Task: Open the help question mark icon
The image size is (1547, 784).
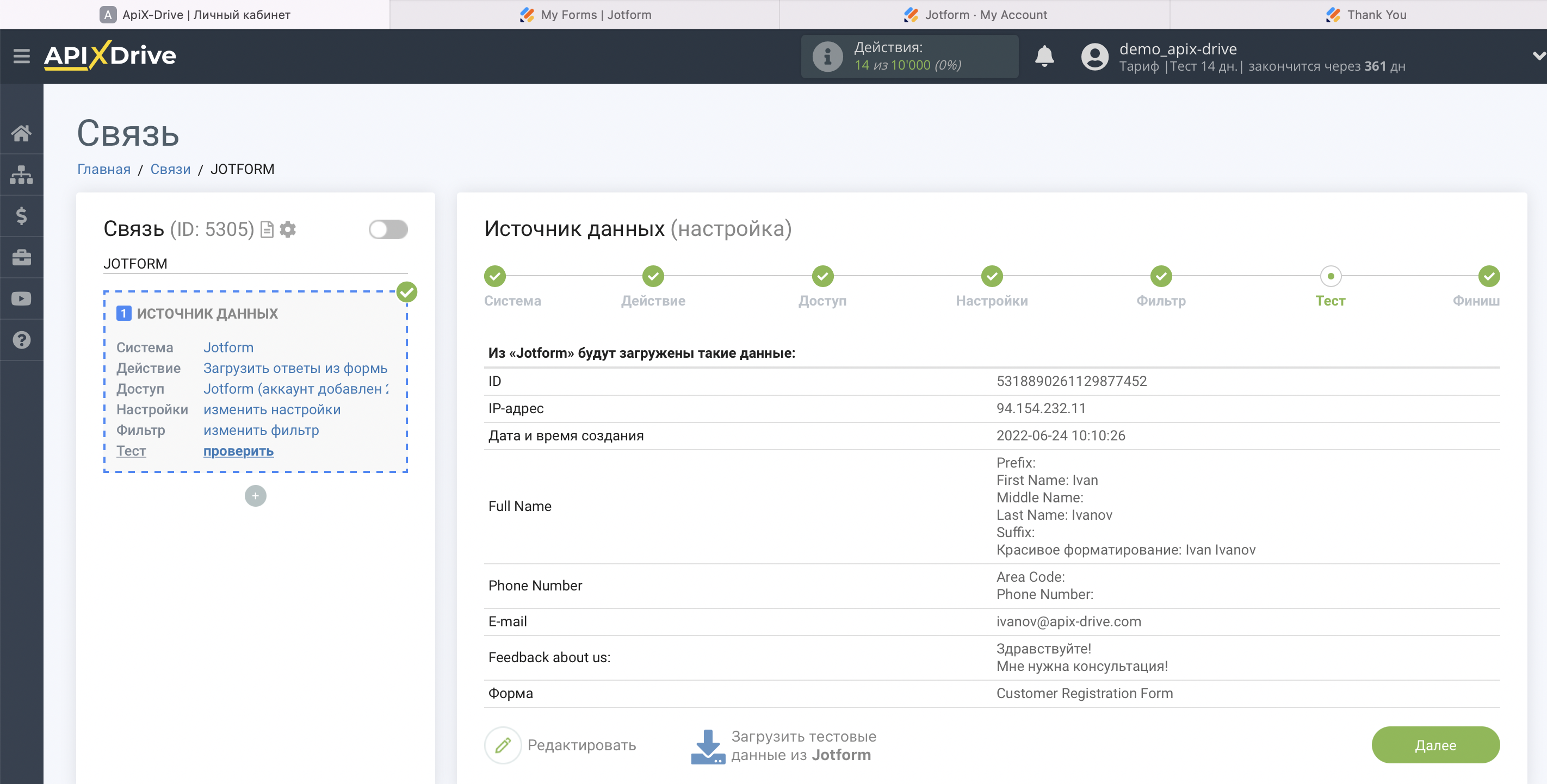Action: [x=22, y=340]
